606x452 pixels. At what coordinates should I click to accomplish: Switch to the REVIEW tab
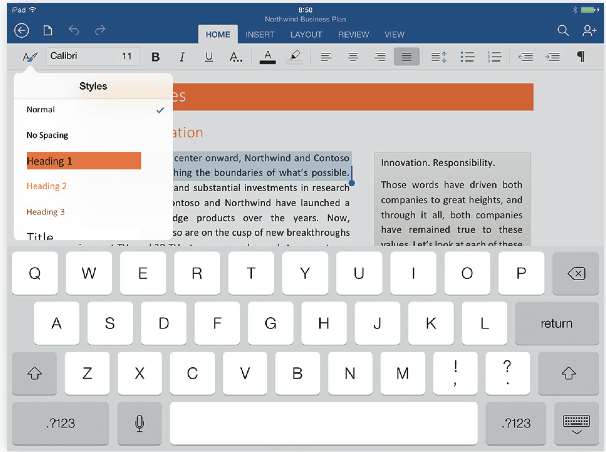[353, 35]
